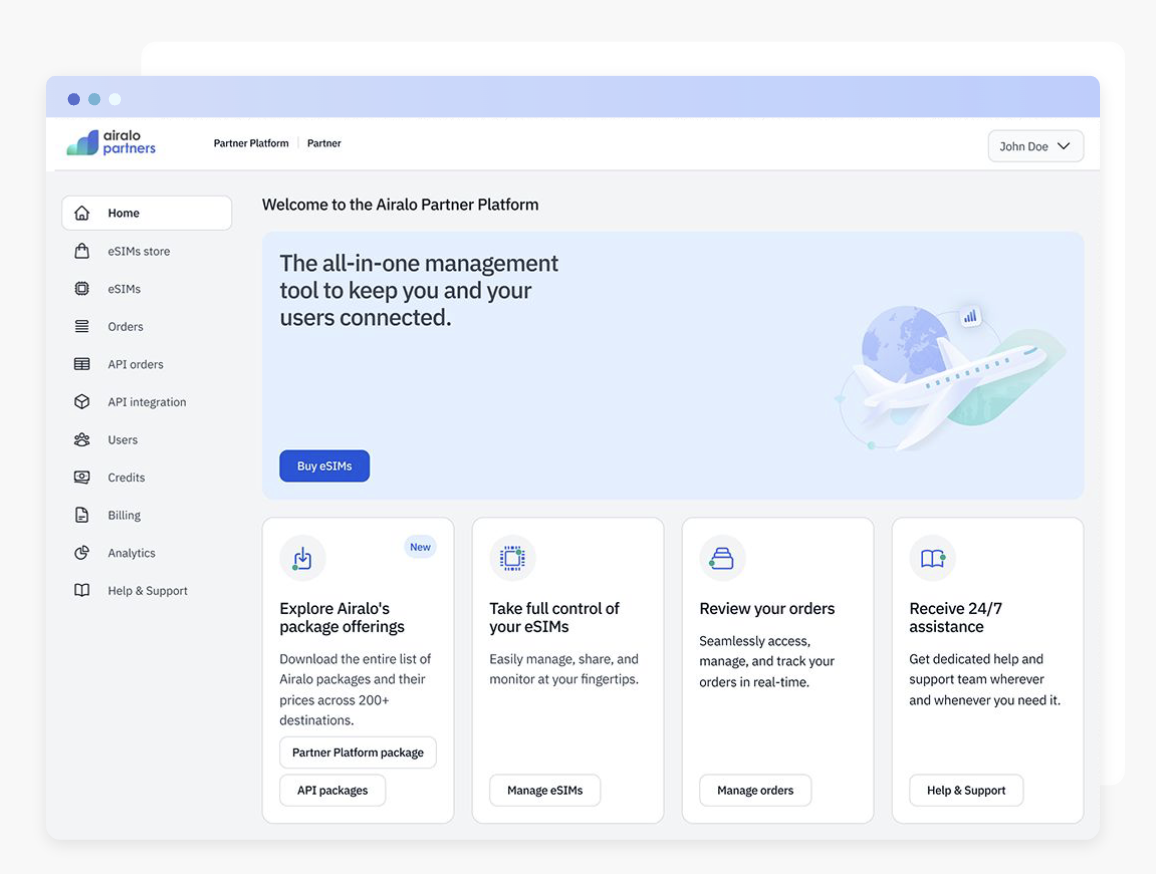Image resolution: width=1156 pixels, height=874 pixels.
Task: Click the eSIMs chip icon in sidebar
Action: 82,289
